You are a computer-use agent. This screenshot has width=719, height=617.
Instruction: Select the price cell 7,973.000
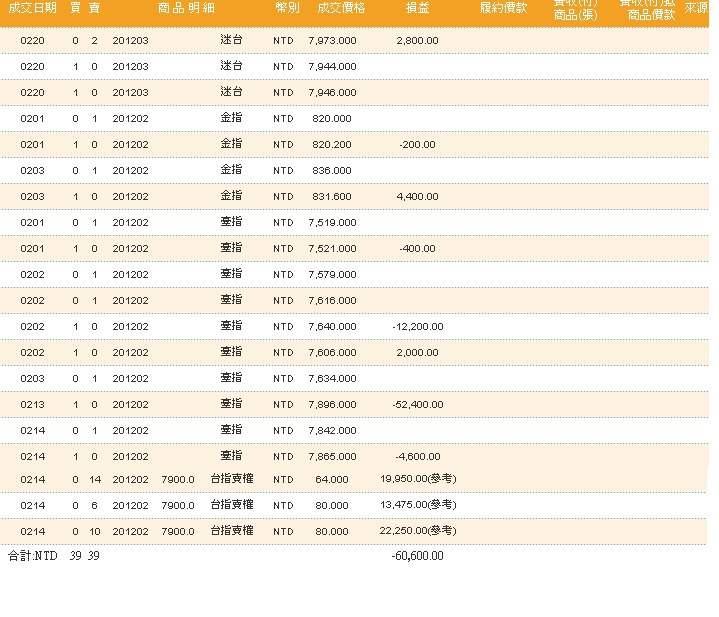pos(332,40)
